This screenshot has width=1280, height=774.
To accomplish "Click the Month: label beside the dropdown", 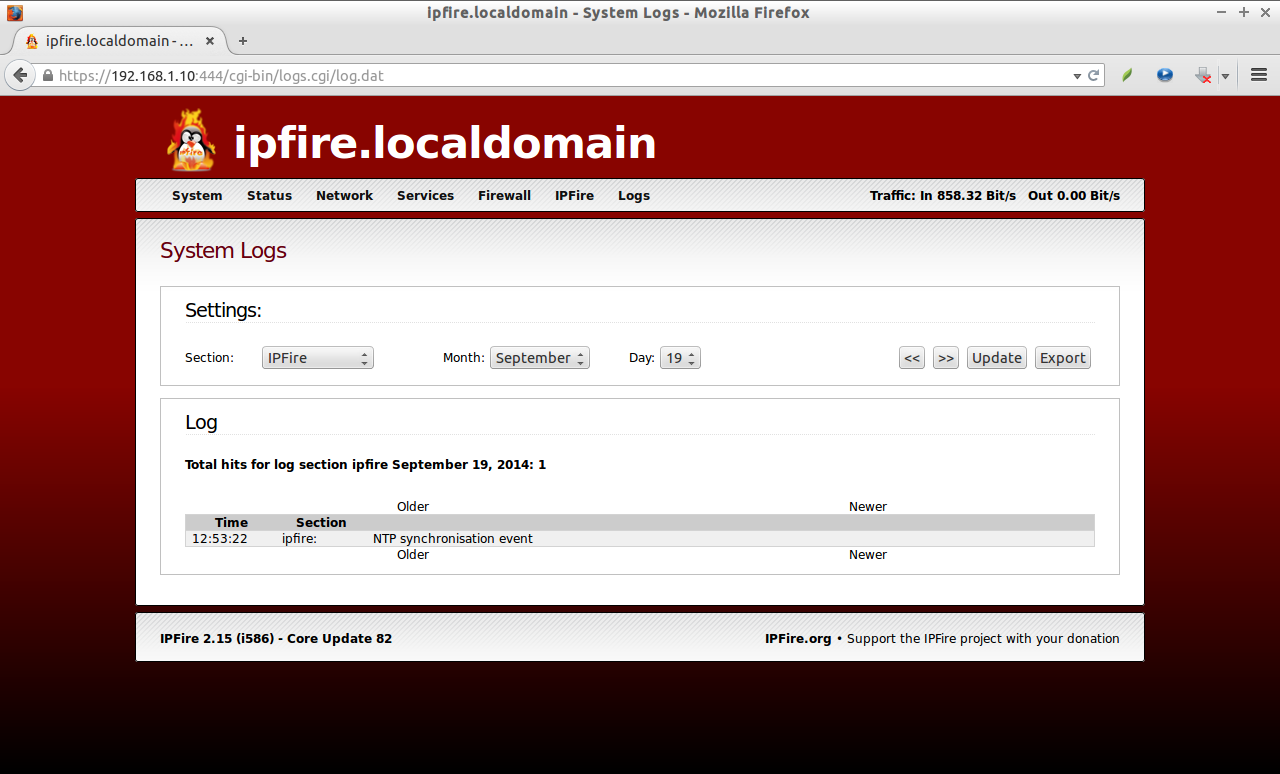I will coord(464,358).
